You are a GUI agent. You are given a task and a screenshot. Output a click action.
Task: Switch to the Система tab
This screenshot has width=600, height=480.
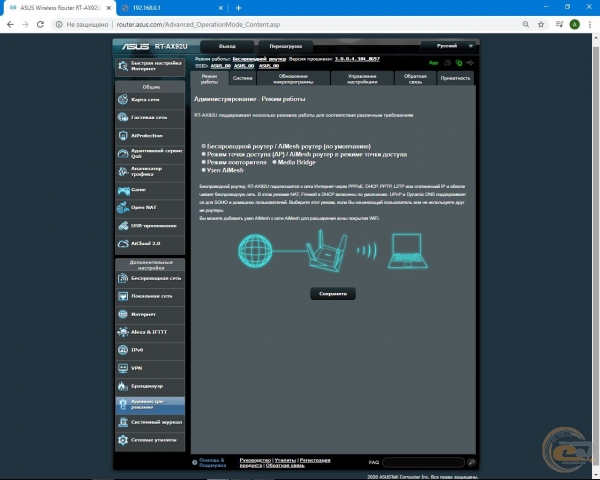pos(243,78)
